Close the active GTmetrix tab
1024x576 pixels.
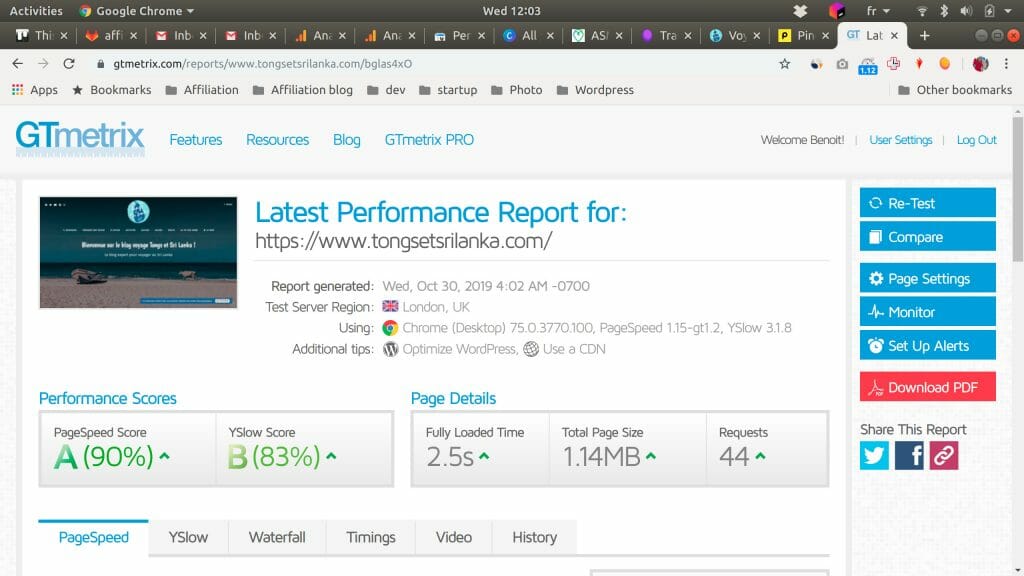(x=894, y=36)
